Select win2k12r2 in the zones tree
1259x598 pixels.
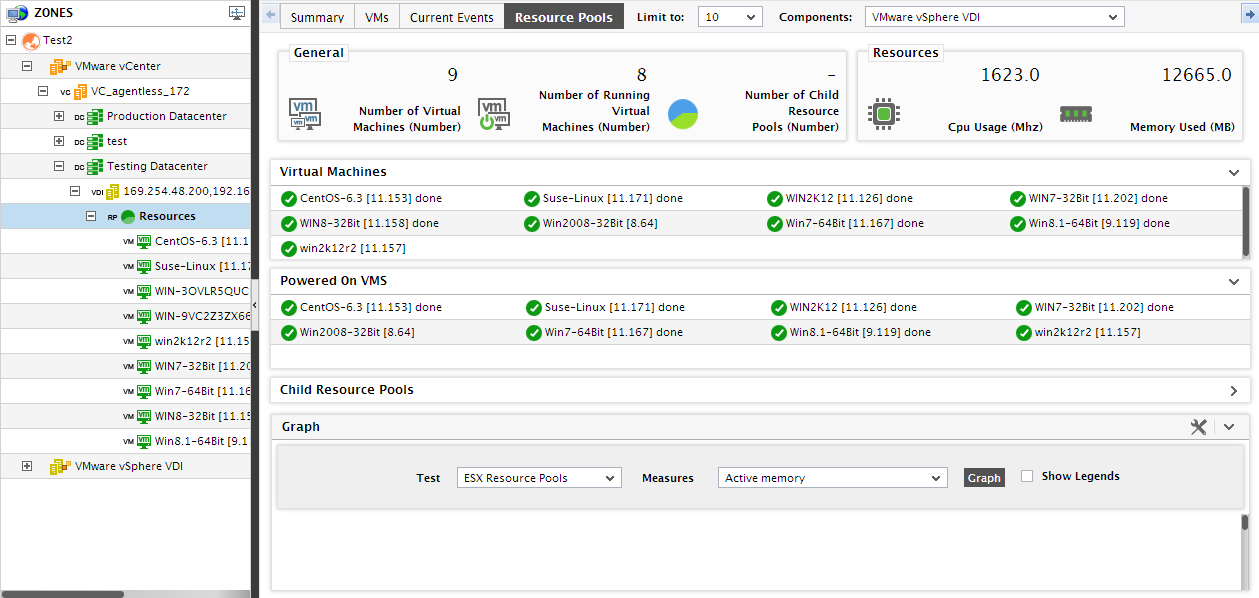[202, 341]
